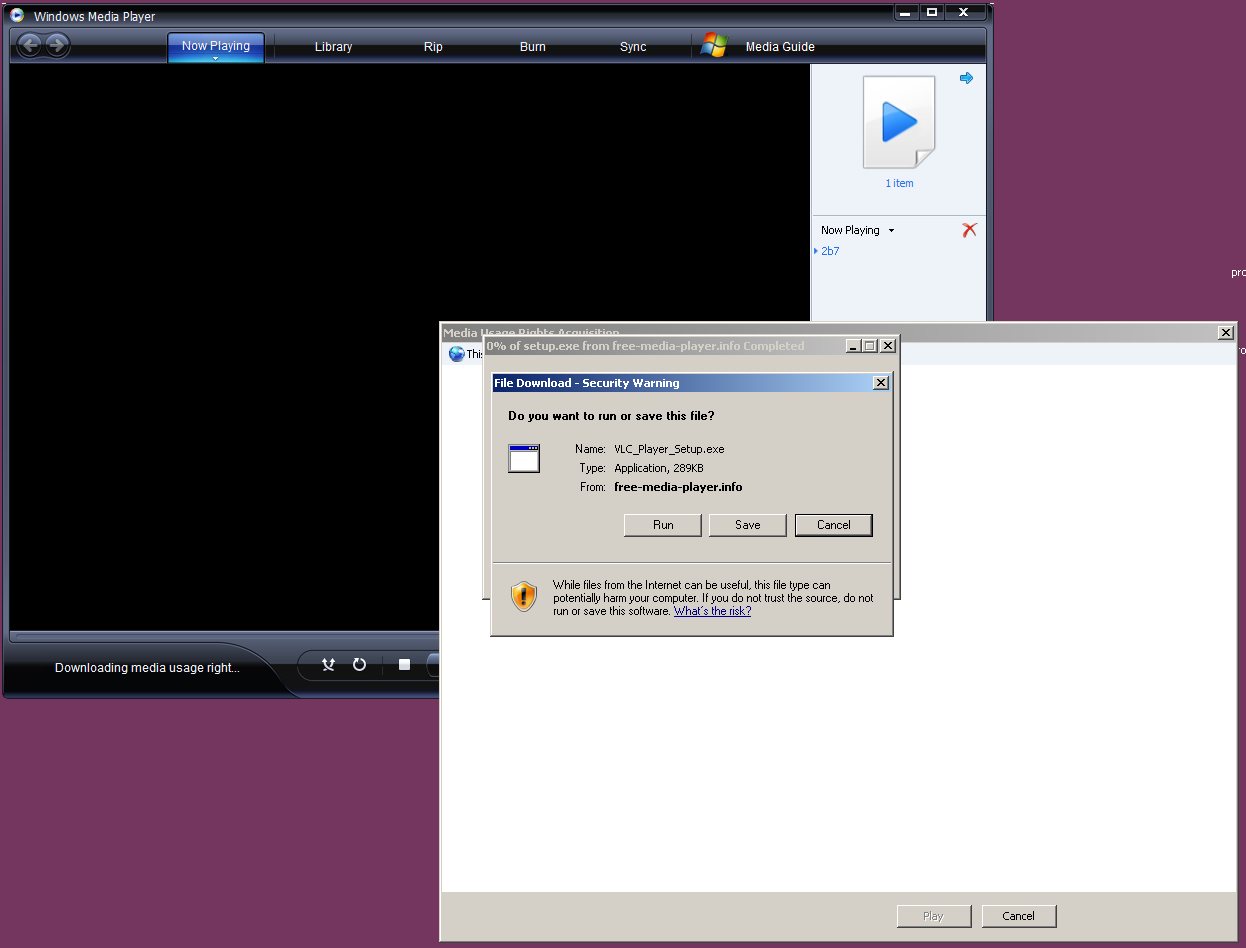This screenshot has width=1246, height=948.
Task: Go back in Windows Media Player
Action: point(30,45)
